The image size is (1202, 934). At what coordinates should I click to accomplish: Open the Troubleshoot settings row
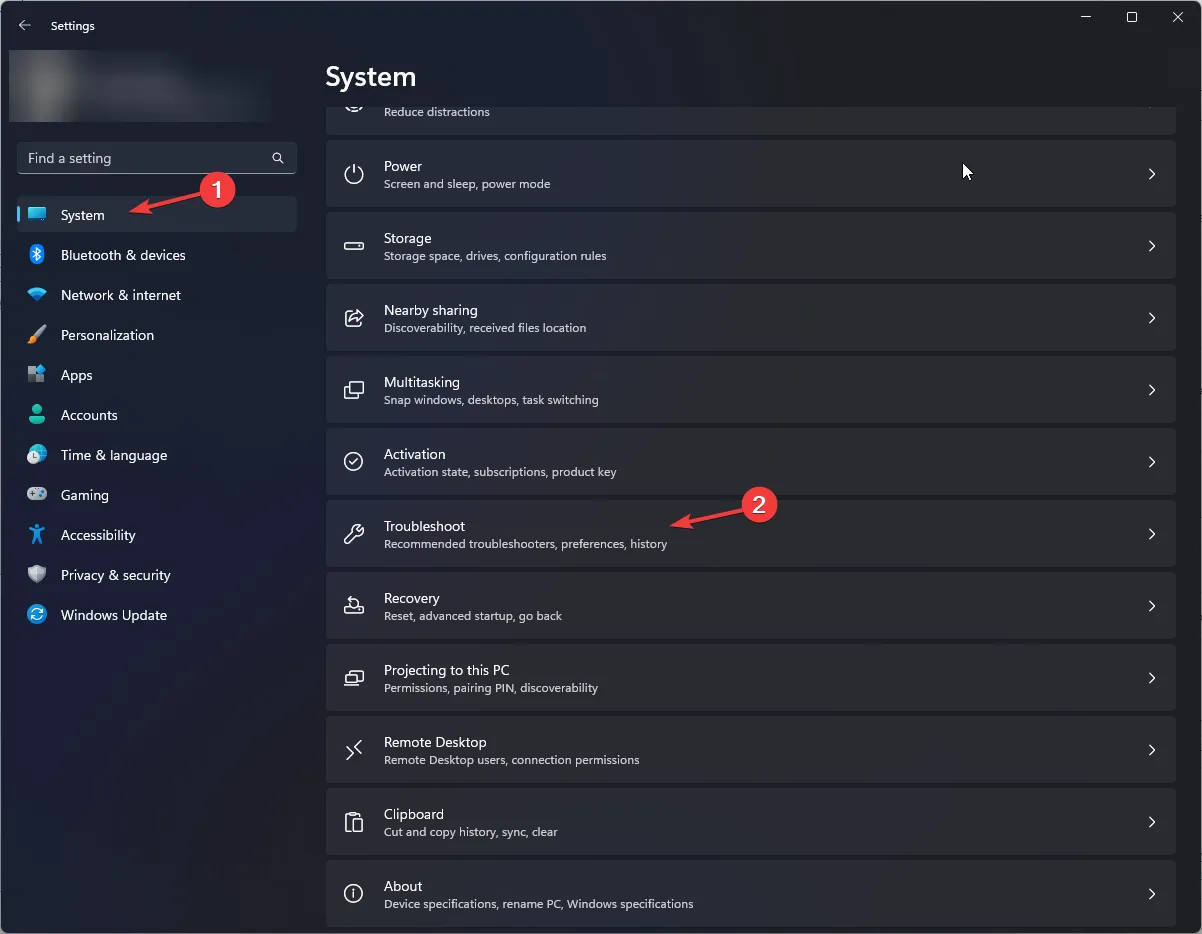[x=751, y=534]
